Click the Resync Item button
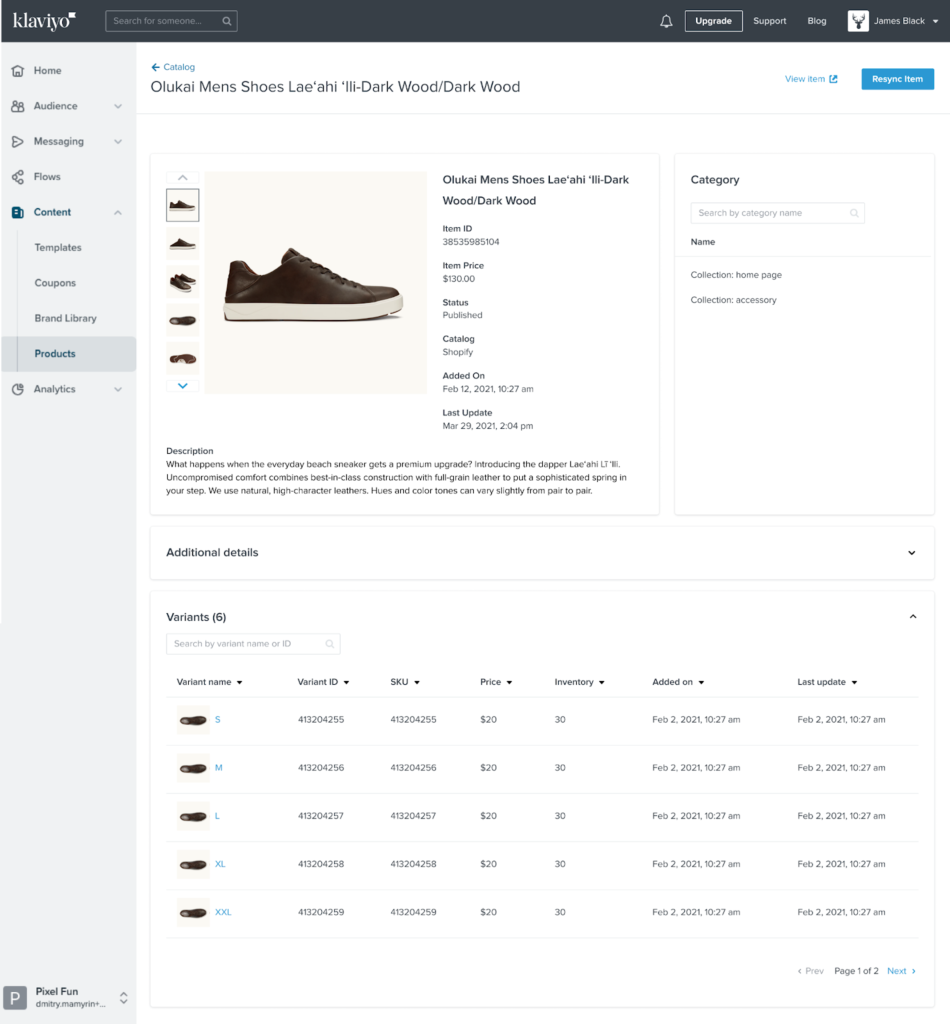This screenshot has height=1024, width=950. (x=897, y=78)
